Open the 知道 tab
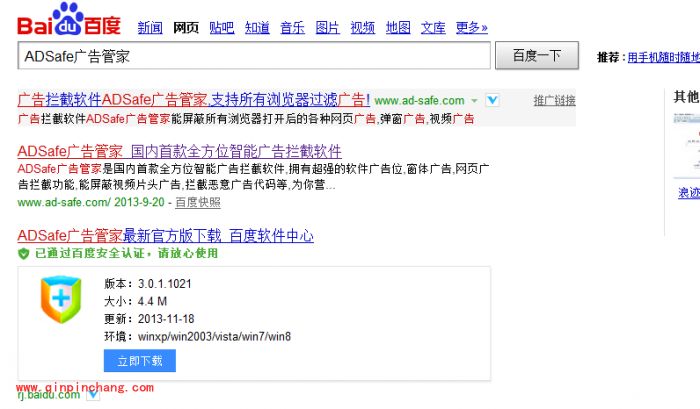The image size is (700, 409). coord(257,28)
